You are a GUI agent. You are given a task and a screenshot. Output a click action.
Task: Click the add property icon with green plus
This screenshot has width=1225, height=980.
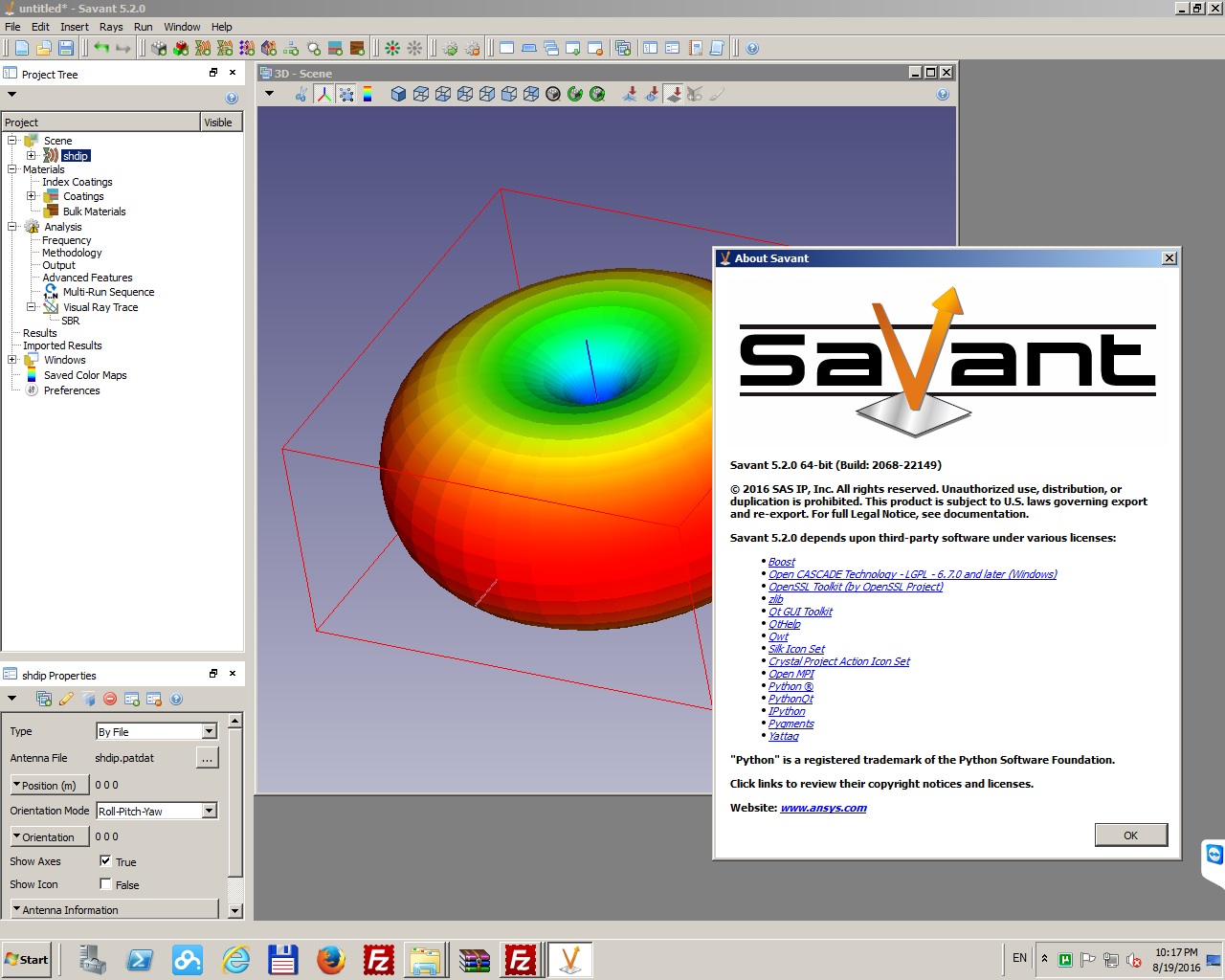point(132,699)
